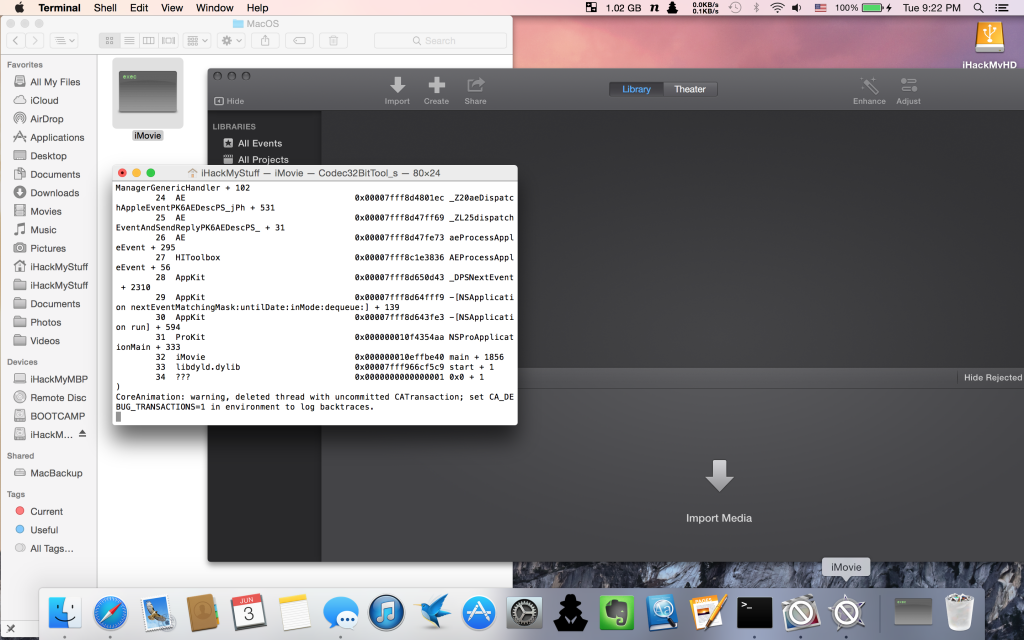Switch Finder to list view

pyautogui.click(x=128, y=41)
